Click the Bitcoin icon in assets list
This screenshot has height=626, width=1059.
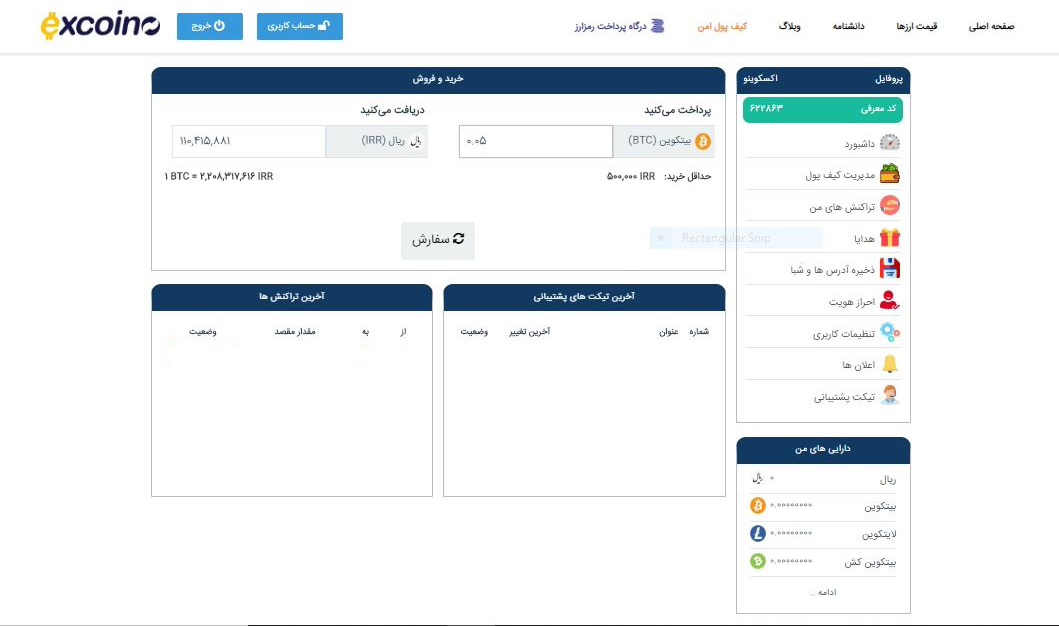point(758,505)
